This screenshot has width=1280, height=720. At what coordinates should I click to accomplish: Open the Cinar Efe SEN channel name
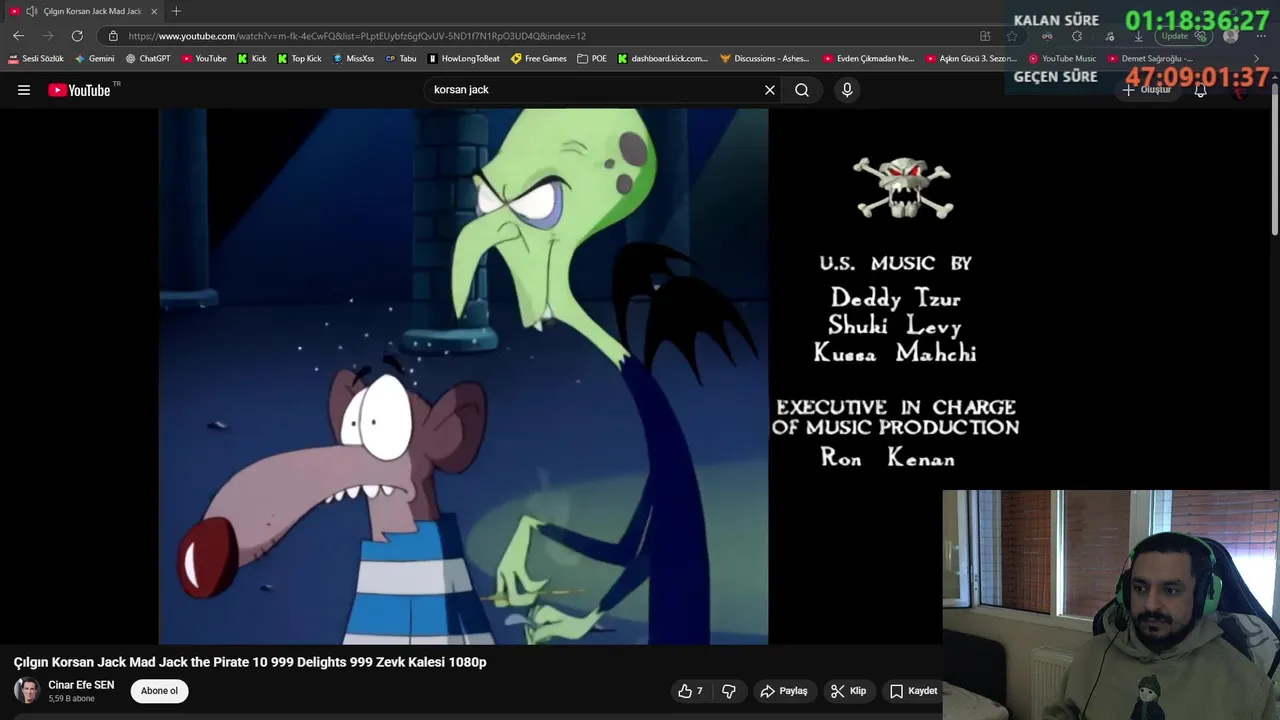[x=81, y=685]
